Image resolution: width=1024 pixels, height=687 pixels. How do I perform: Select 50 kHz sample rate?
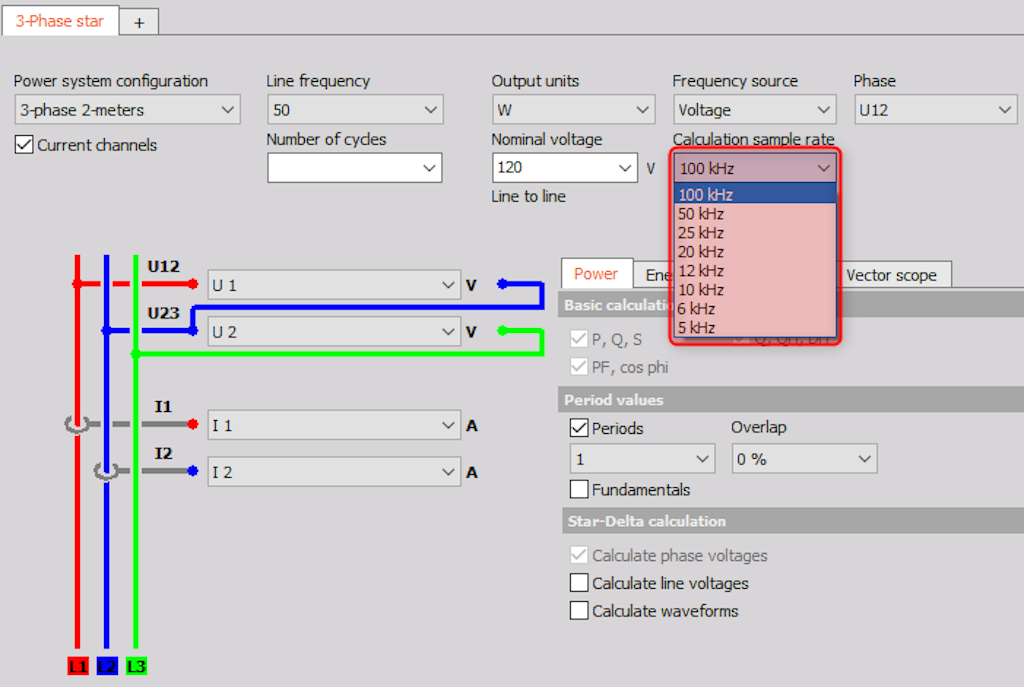click(755, 214)
